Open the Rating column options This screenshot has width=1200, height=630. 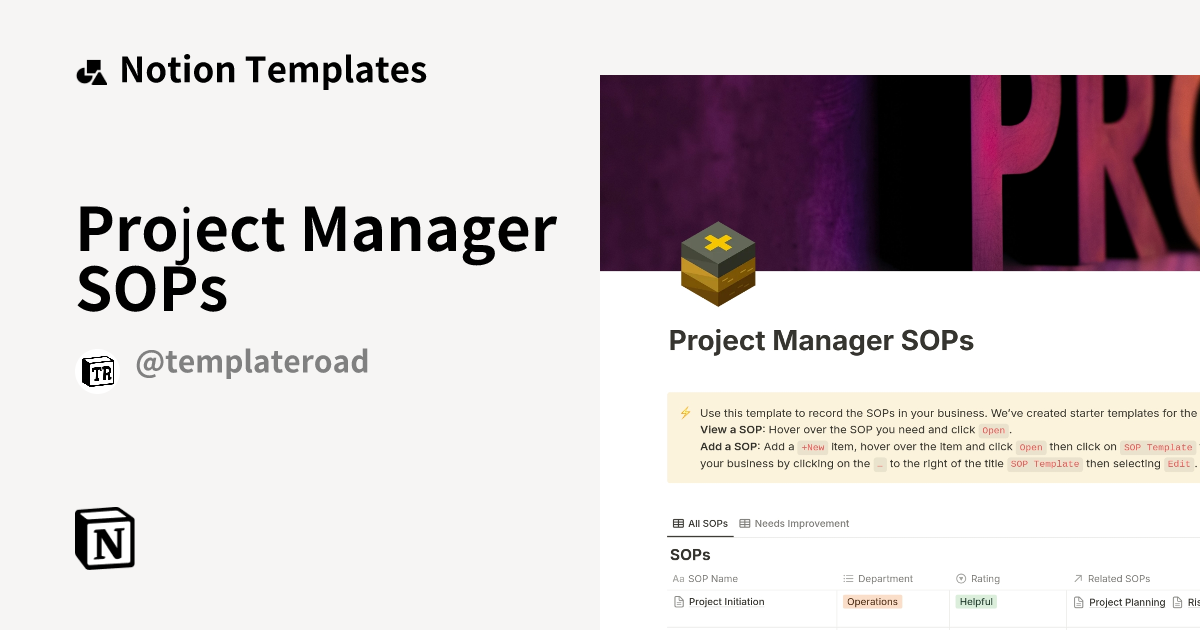tap(984, 578)
